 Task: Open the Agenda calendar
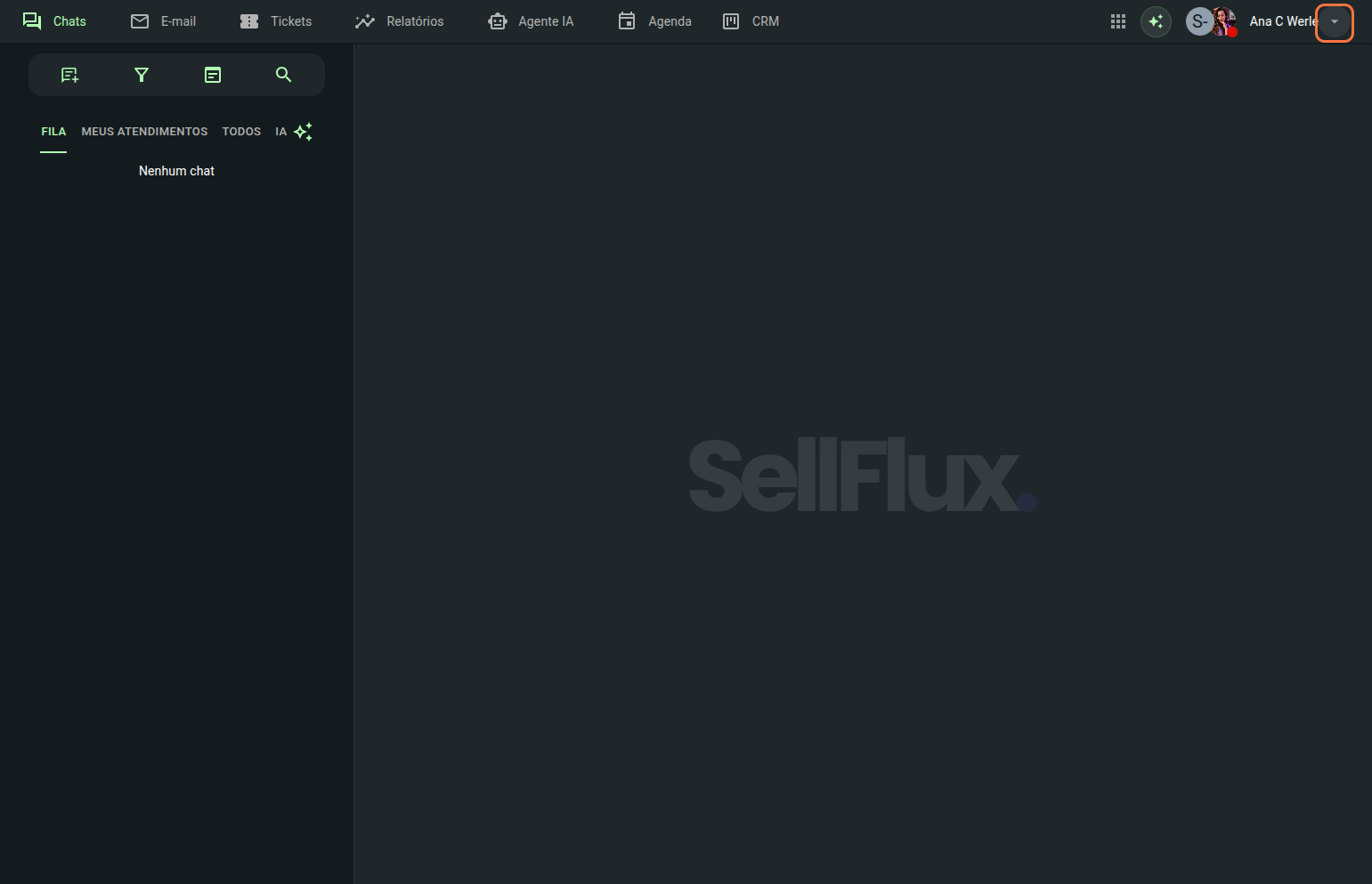[x=654, y=21]
